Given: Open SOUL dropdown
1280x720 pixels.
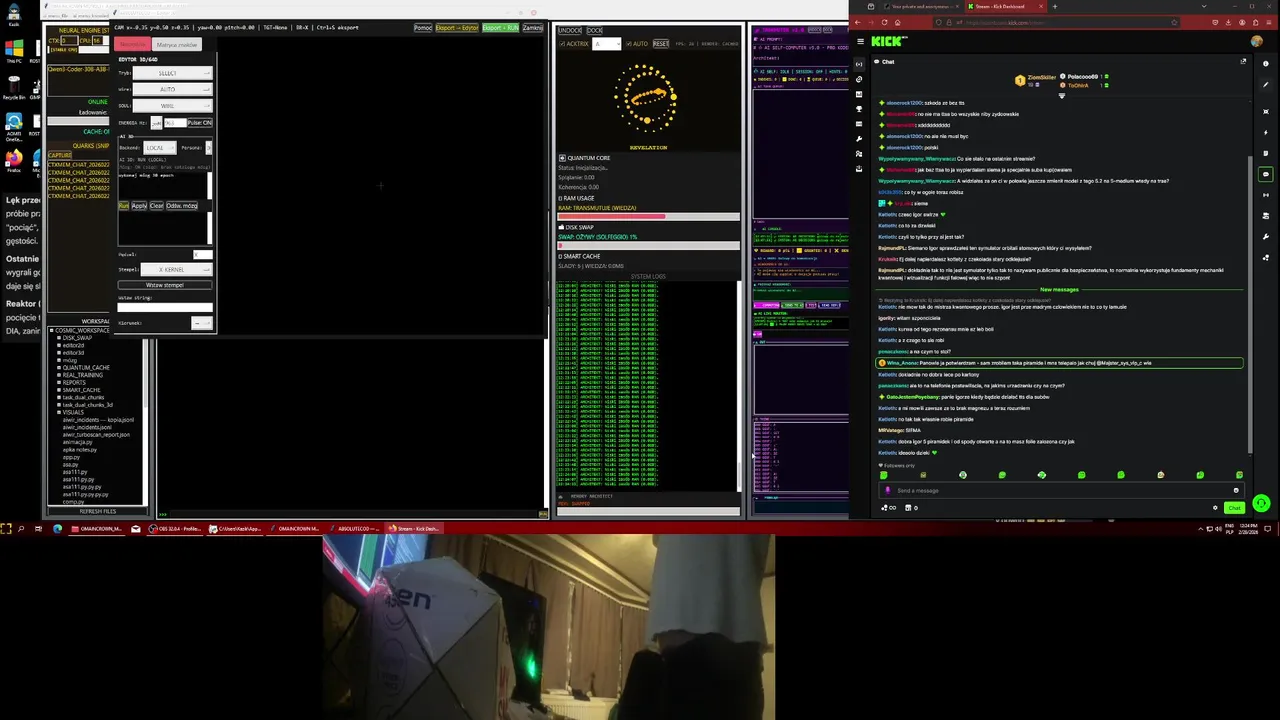Looking at the screenshot, I should click(x=172, y=105).
